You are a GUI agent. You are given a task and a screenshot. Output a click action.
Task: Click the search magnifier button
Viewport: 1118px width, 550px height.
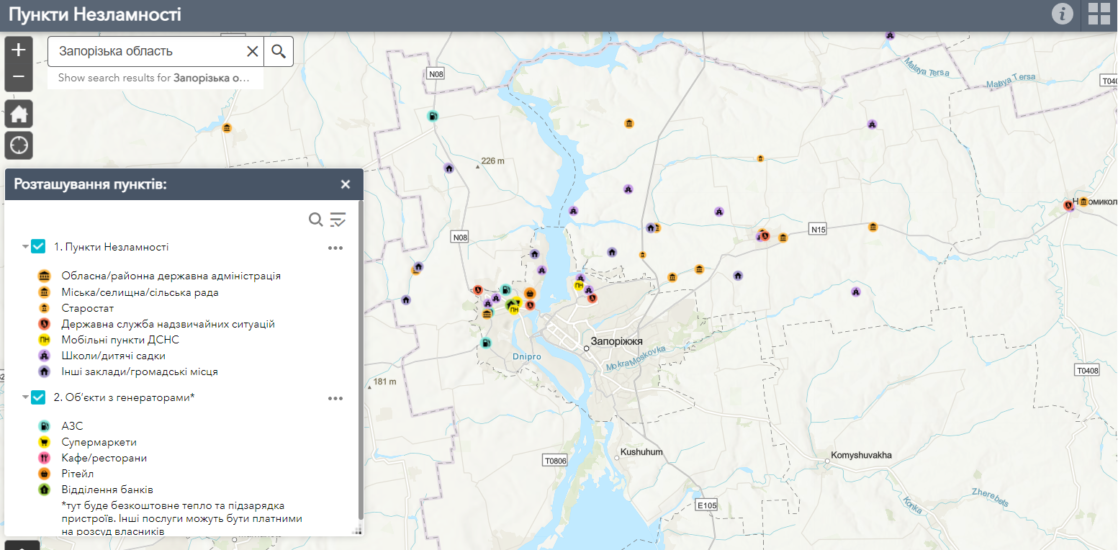[279, 51]
